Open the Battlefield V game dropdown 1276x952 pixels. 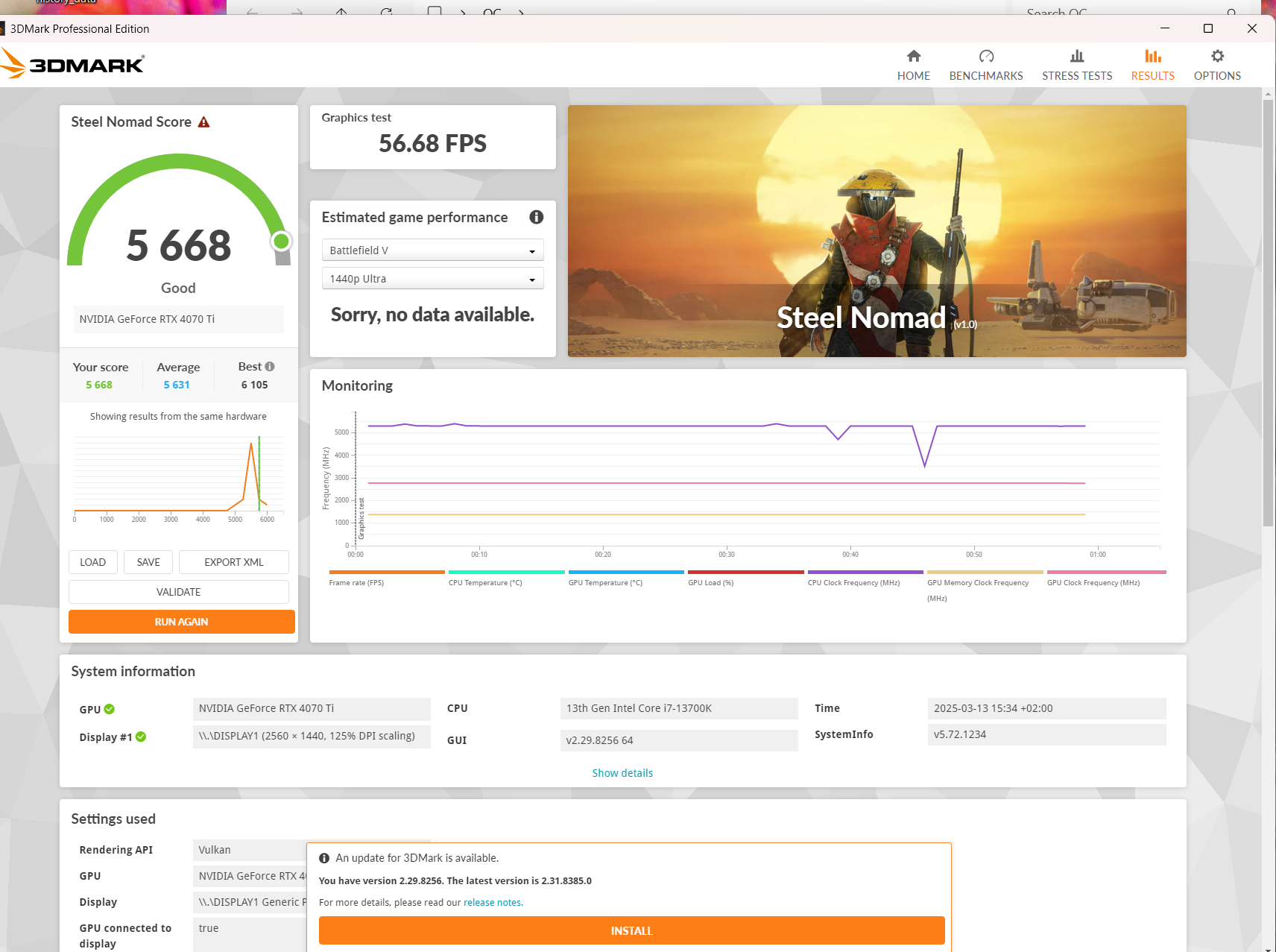tap(433, 250)
